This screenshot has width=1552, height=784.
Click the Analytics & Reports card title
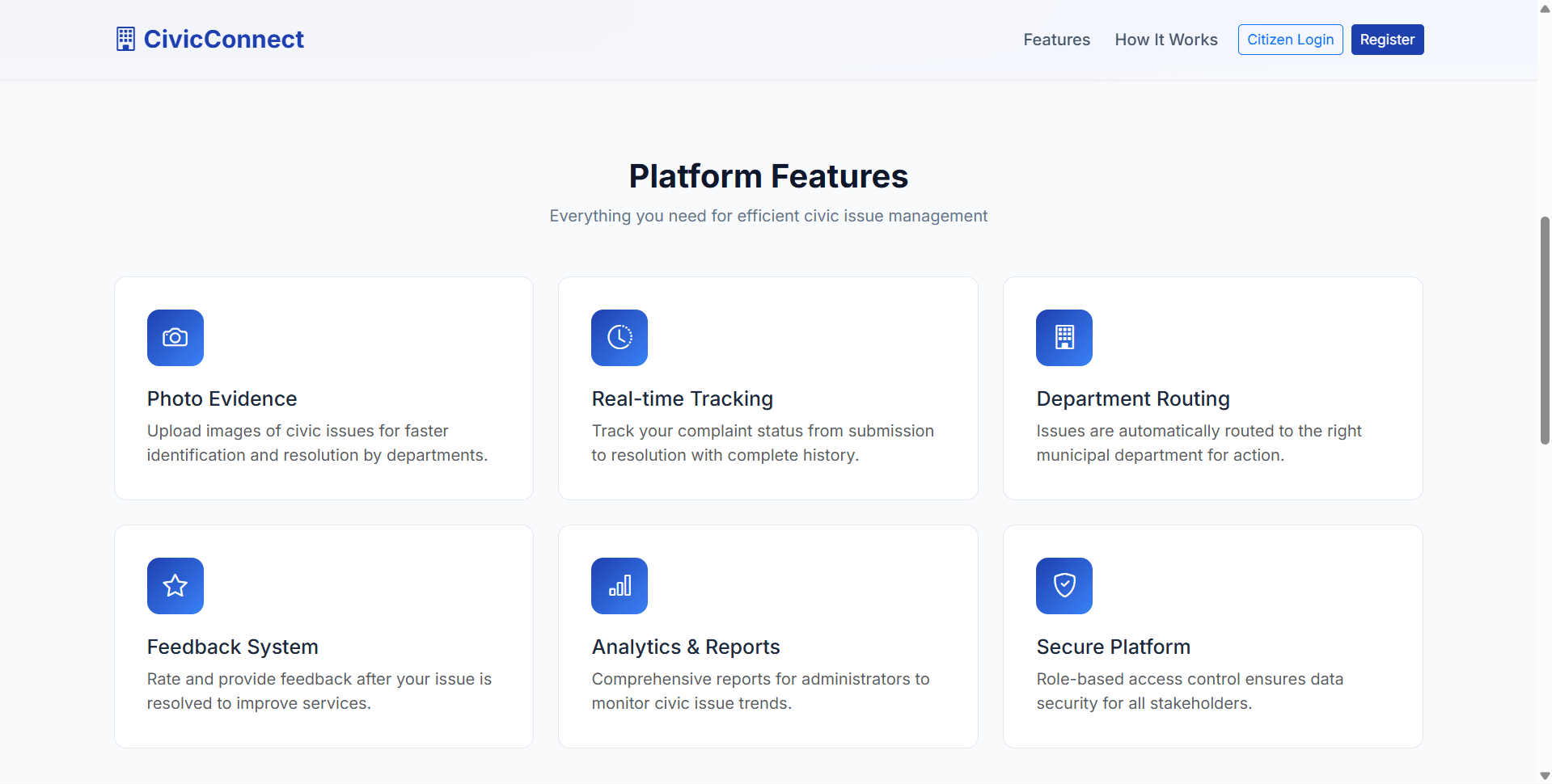(685, 647)
